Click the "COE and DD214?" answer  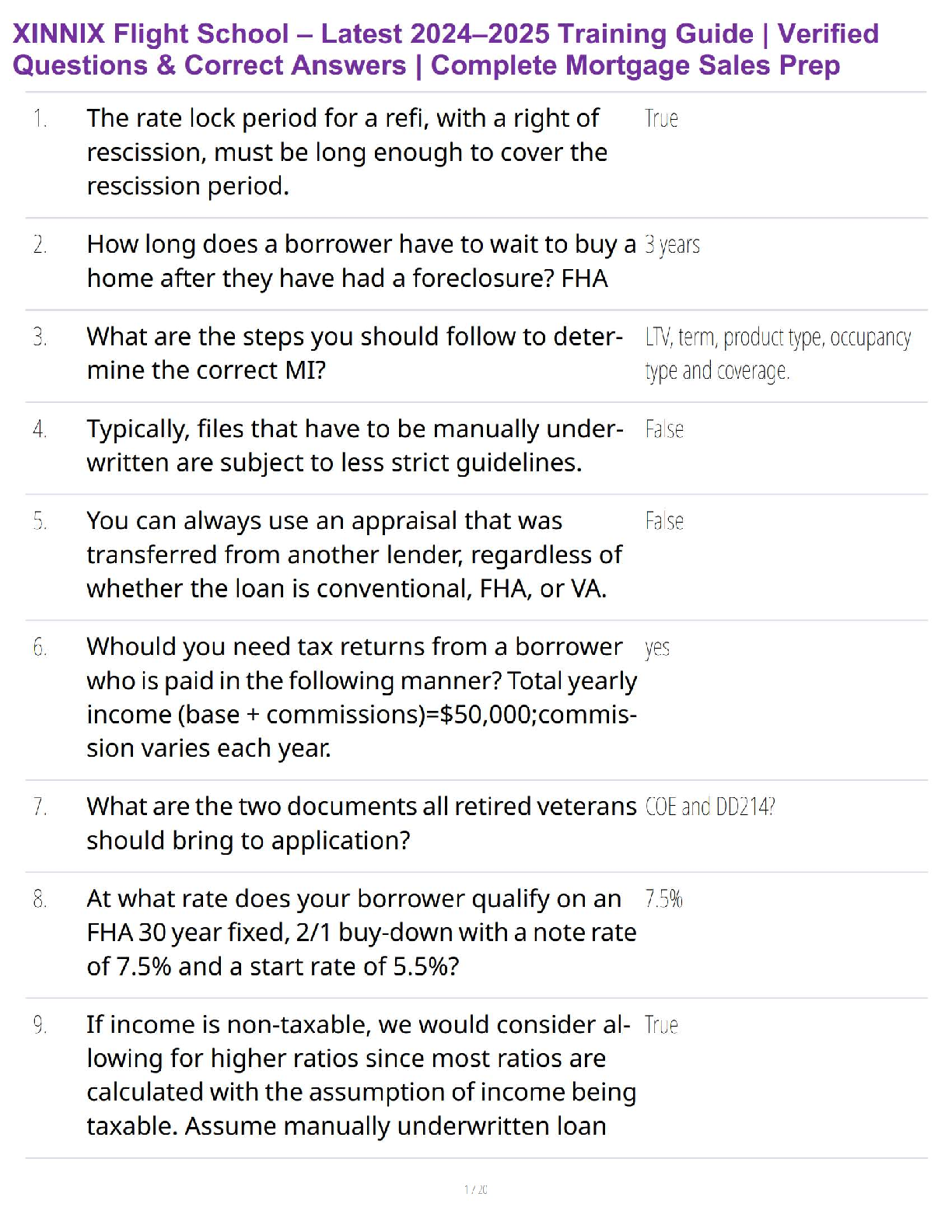(710, 807)
